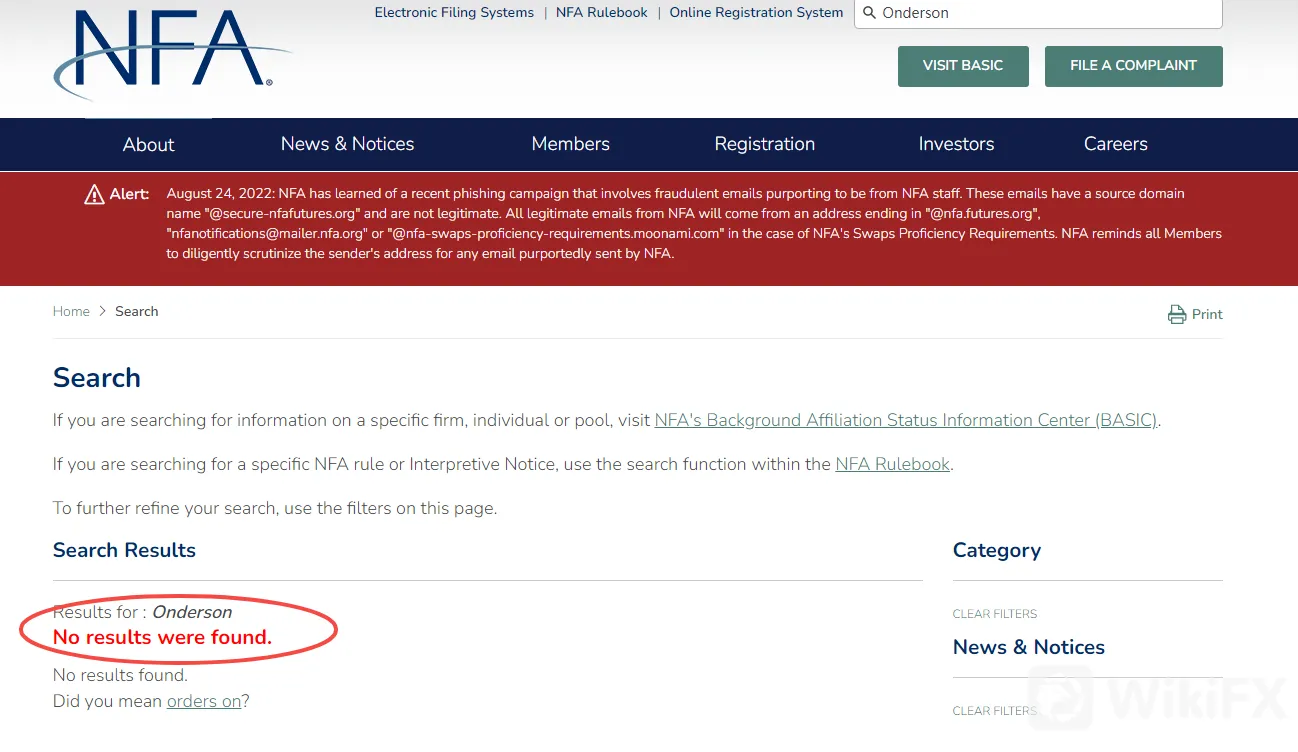
Task: Click the 'No results found.' line
Action: [120, 675]
